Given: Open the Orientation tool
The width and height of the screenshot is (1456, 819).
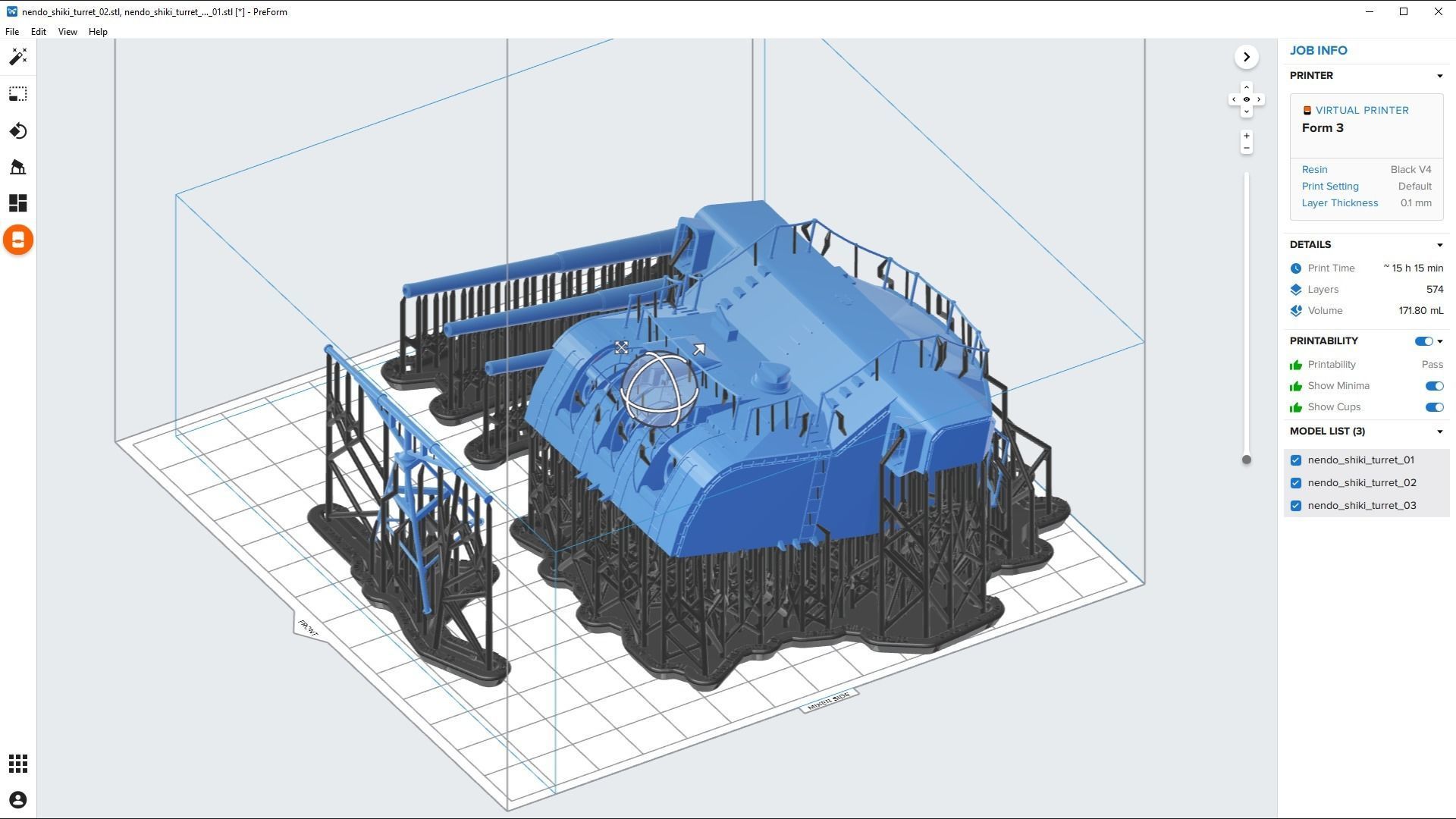Looking at the screenshot, I should click(18, 131).
